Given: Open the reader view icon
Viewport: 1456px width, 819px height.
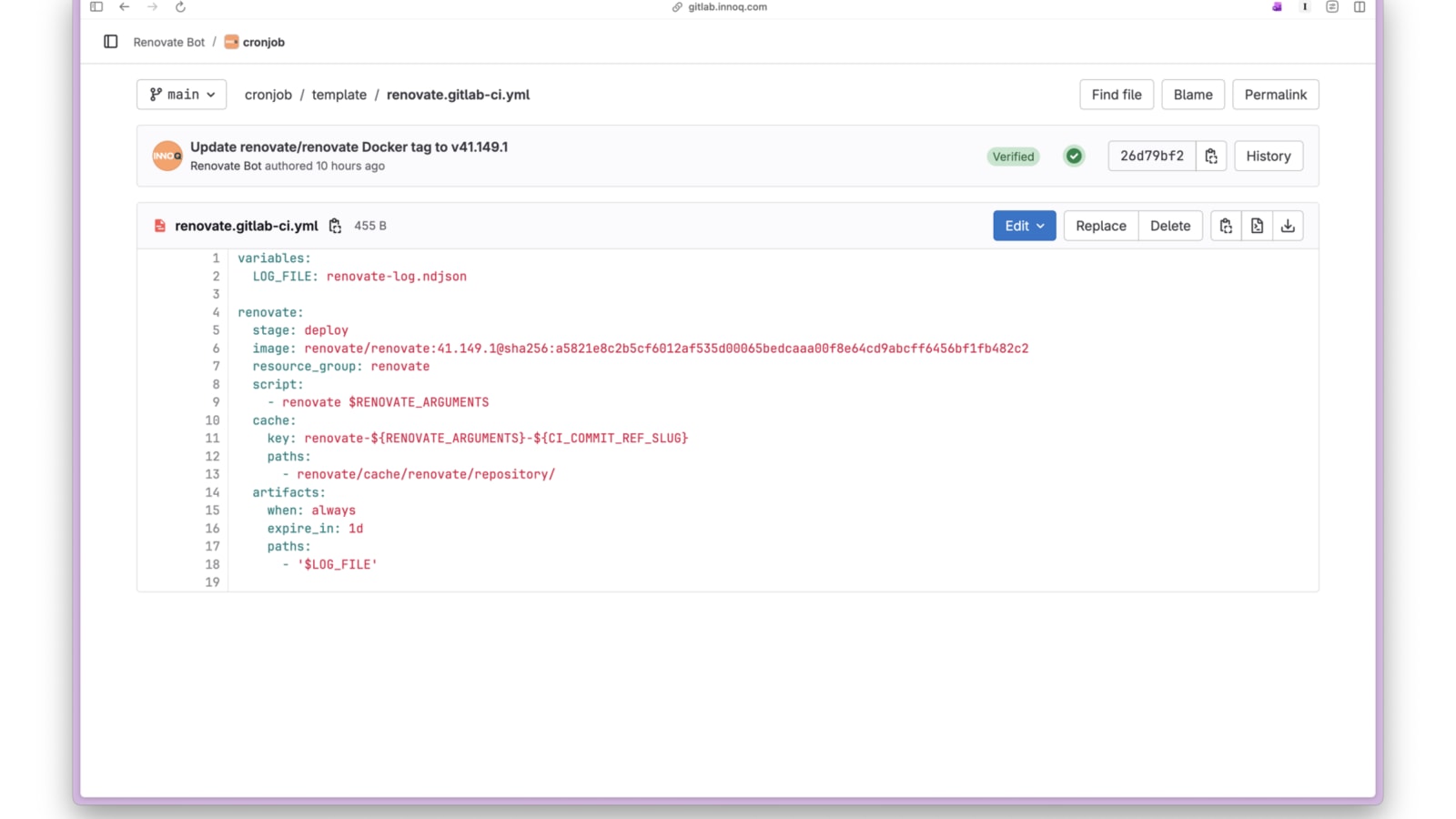Looking at the screenshot, I should (x=1332, y=7).
